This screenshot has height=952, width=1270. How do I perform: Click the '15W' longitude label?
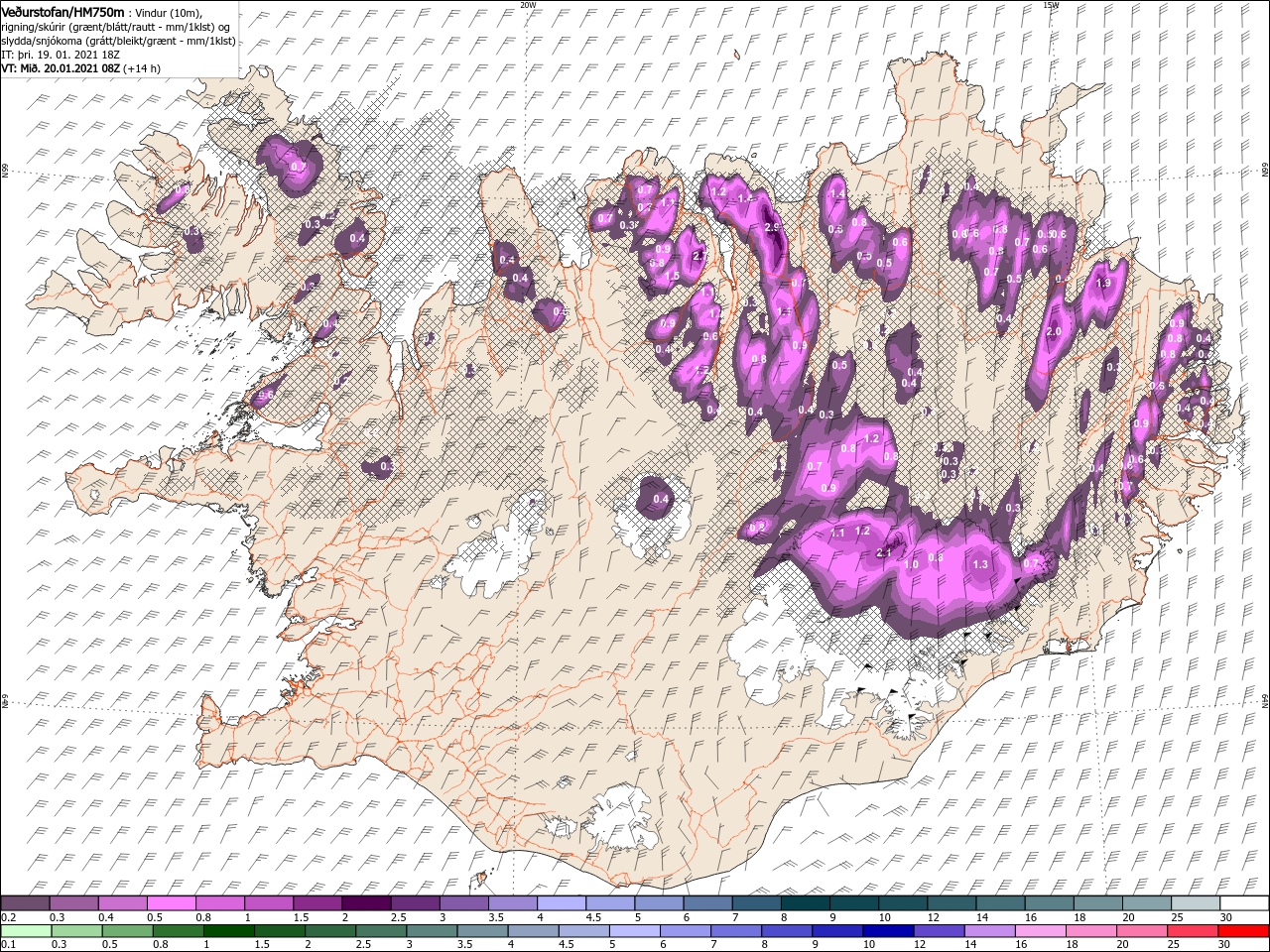point(1051,5)
